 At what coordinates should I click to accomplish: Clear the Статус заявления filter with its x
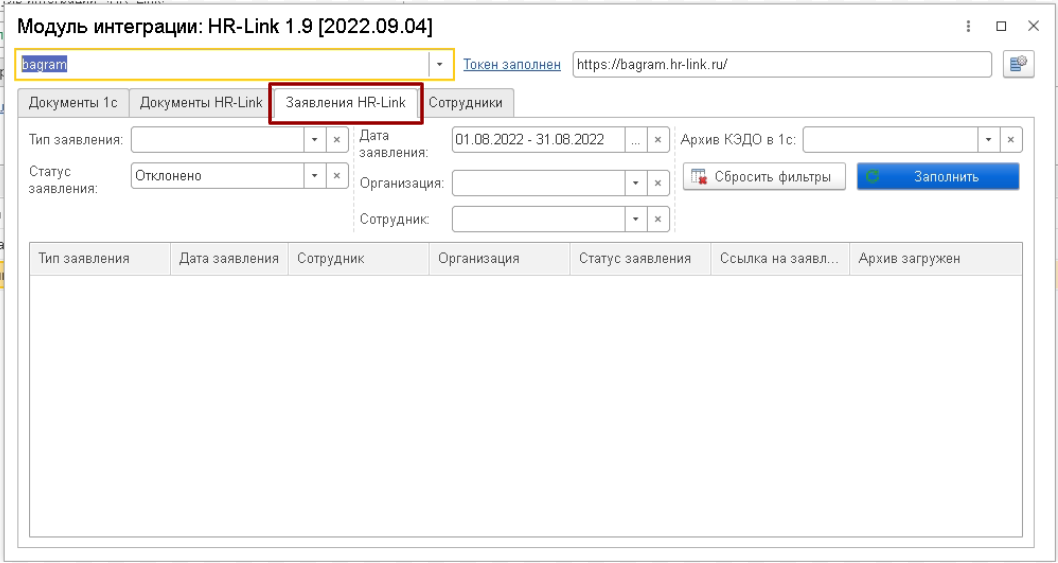point(337,176)
